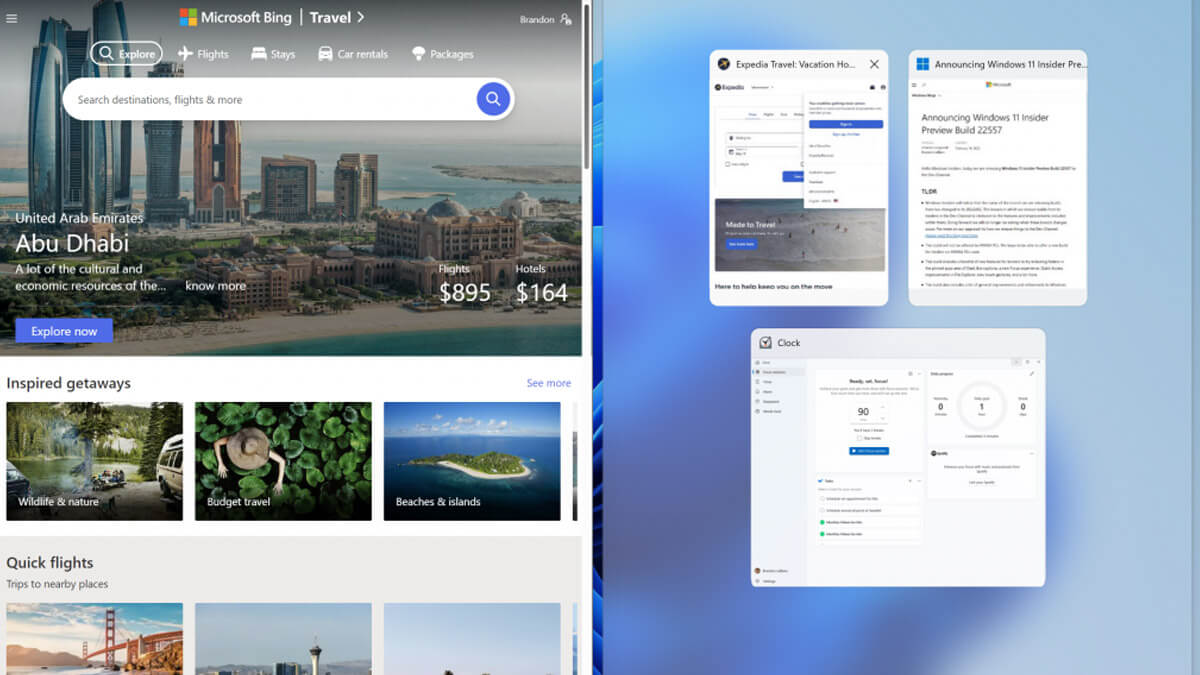Click the blue search magnifier button

coord(493,99)
